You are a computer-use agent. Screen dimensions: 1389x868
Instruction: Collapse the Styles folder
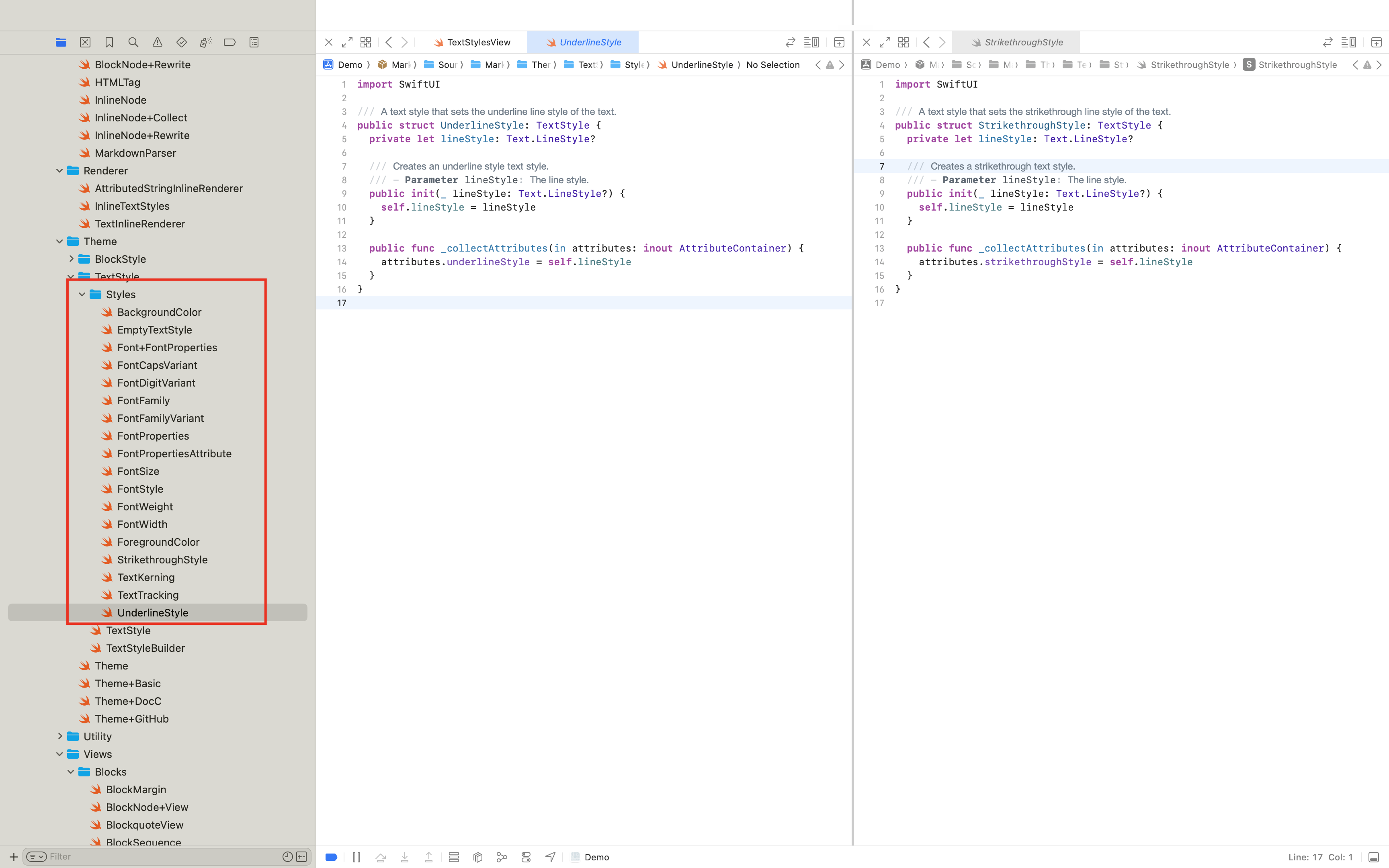(x=82, y=295)
